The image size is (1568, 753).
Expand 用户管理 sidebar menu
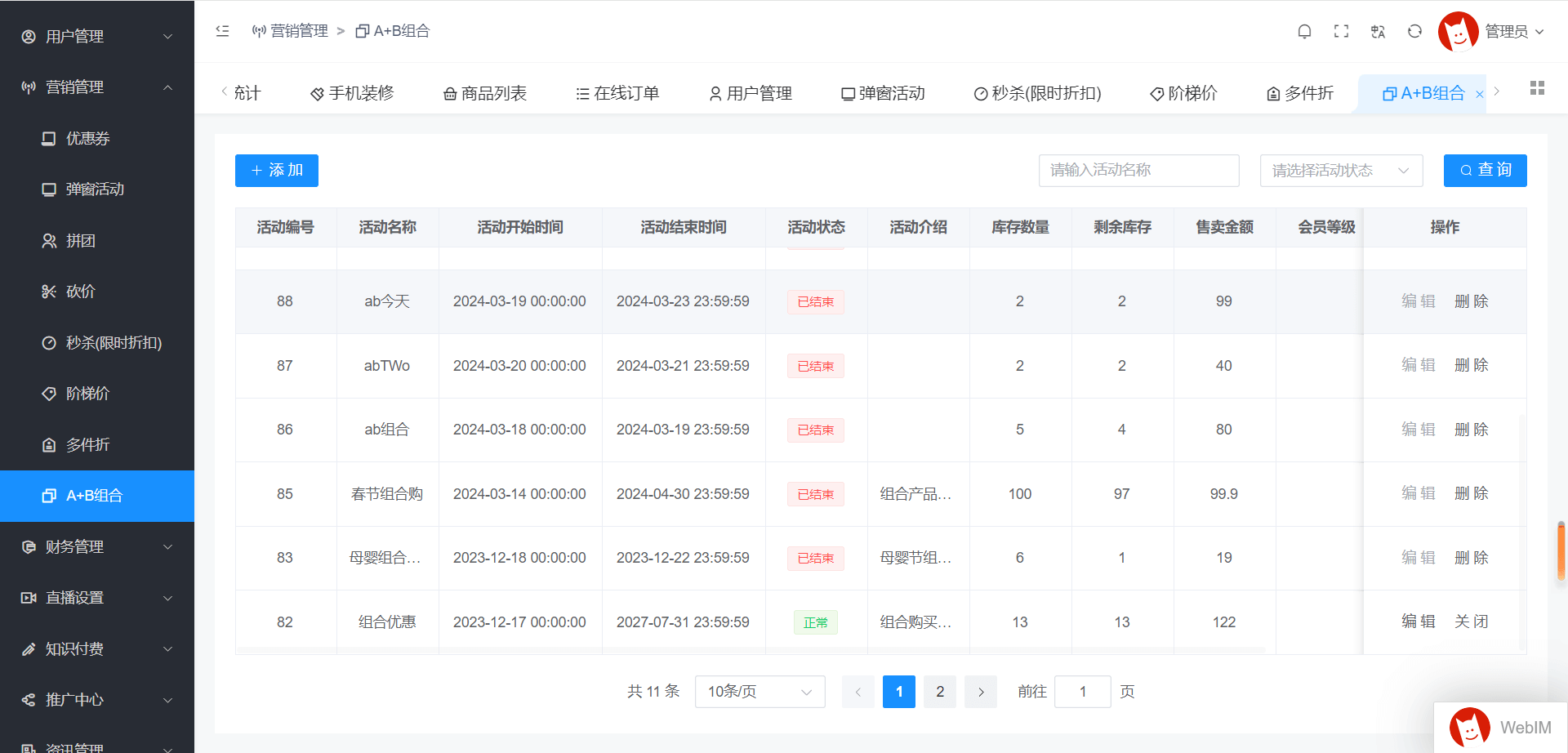pos(97,37)
